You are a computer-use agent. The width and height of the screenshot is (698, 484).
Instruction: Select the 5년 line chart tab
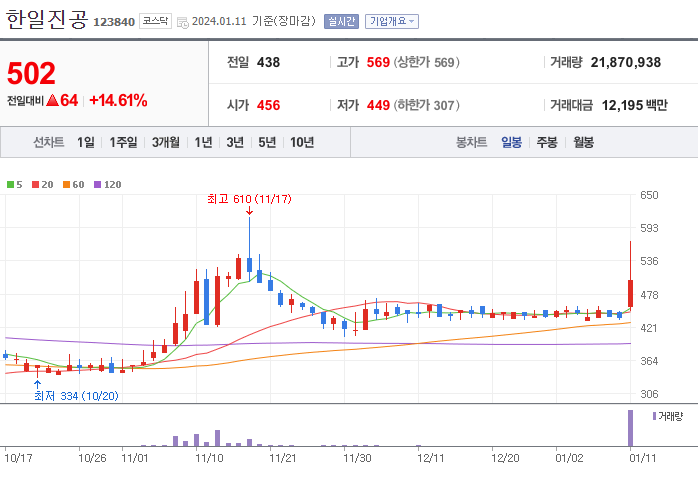267,142
